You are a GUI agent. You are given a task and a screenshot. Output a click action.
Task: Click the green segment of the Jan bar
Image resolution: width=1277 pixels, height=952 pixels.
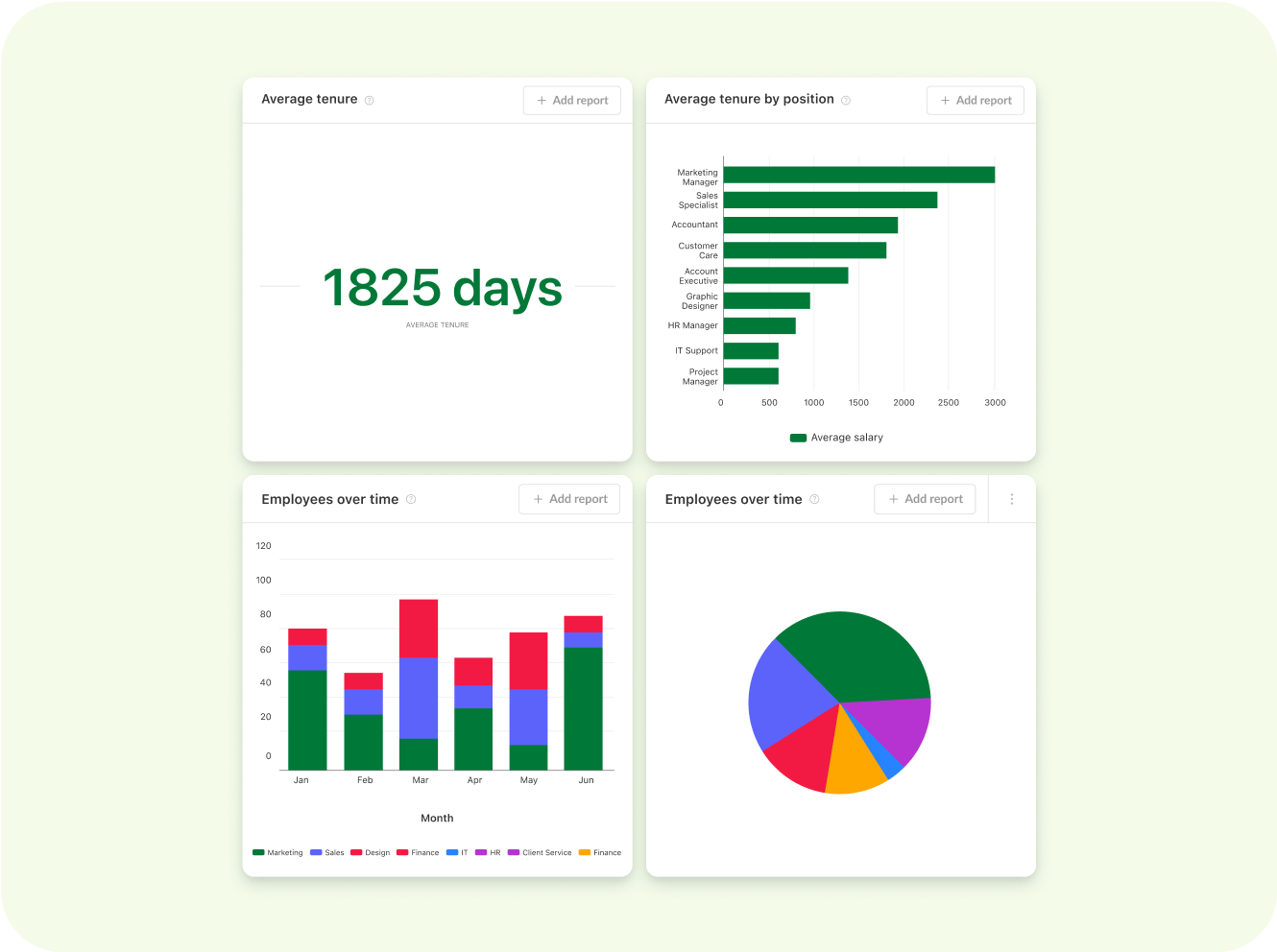click(307, 720)
